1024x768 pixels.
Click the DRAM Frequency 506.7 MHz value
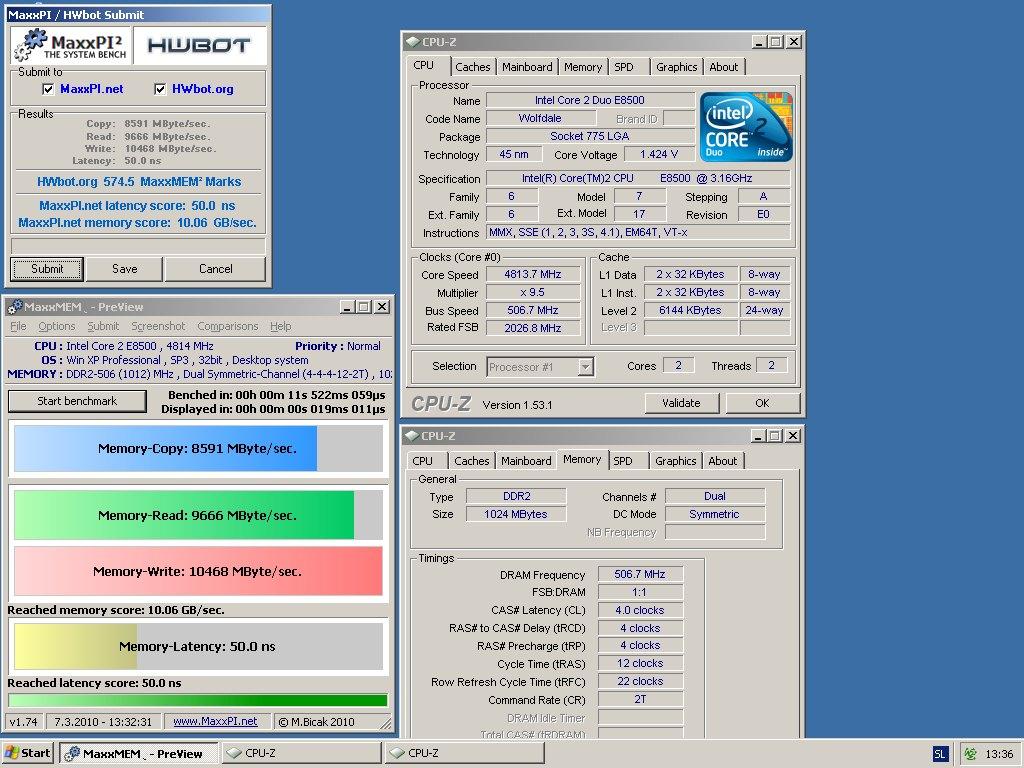[640, 574]
